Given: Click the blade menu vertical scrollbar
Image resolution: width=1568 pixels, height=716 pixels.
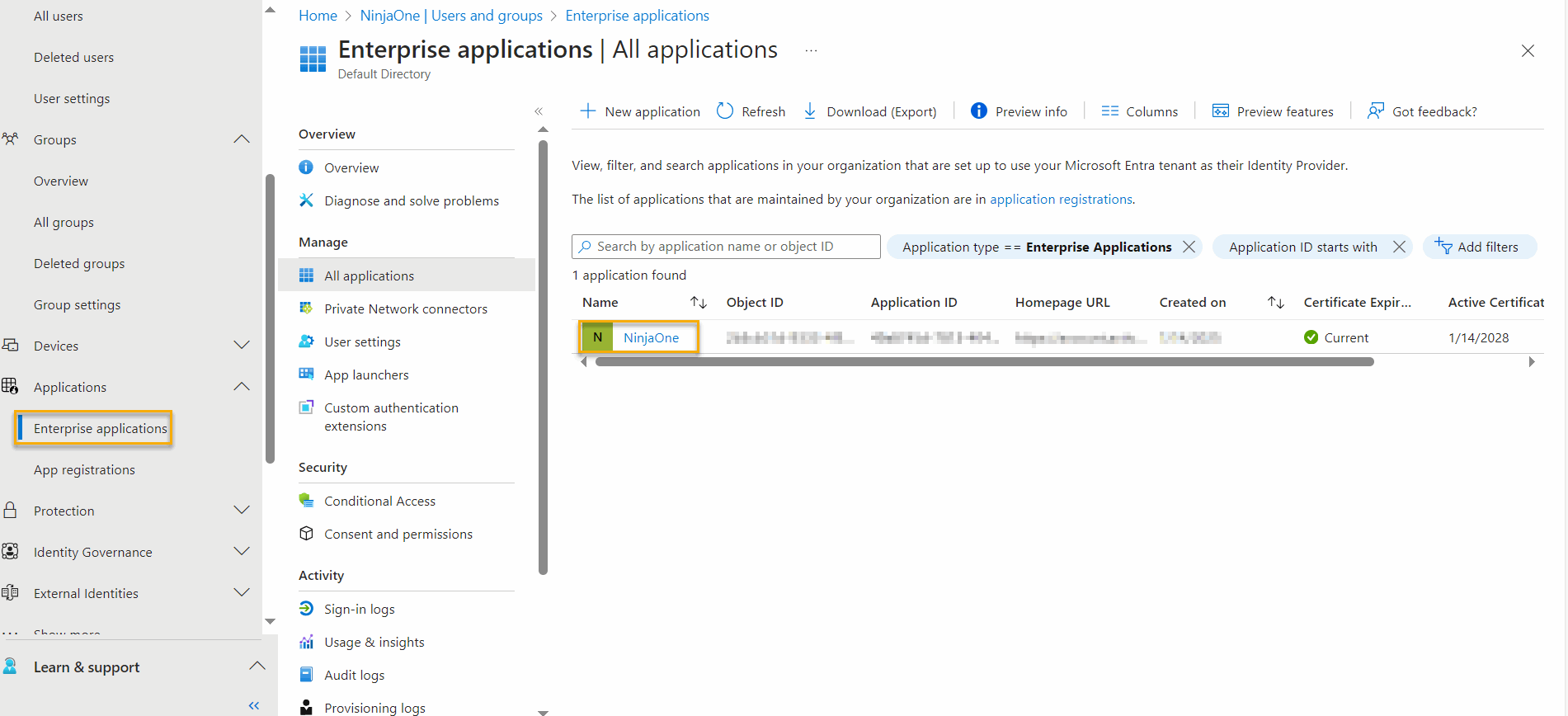Looking at the screenshot, I should (543, 356).
